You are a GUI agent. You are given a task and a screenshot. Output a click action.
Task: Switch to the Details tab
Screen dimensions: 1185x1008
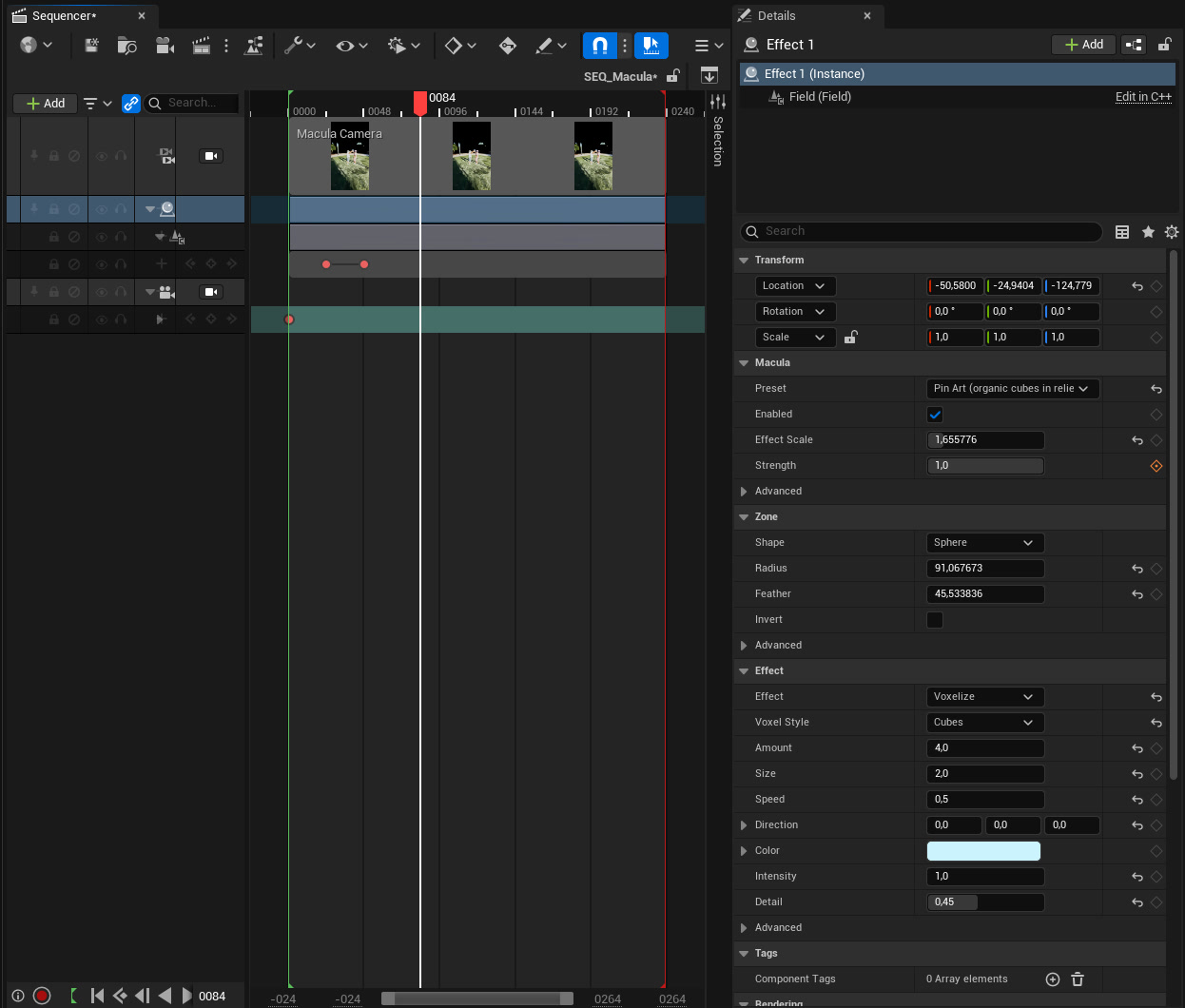click(776, 16)
